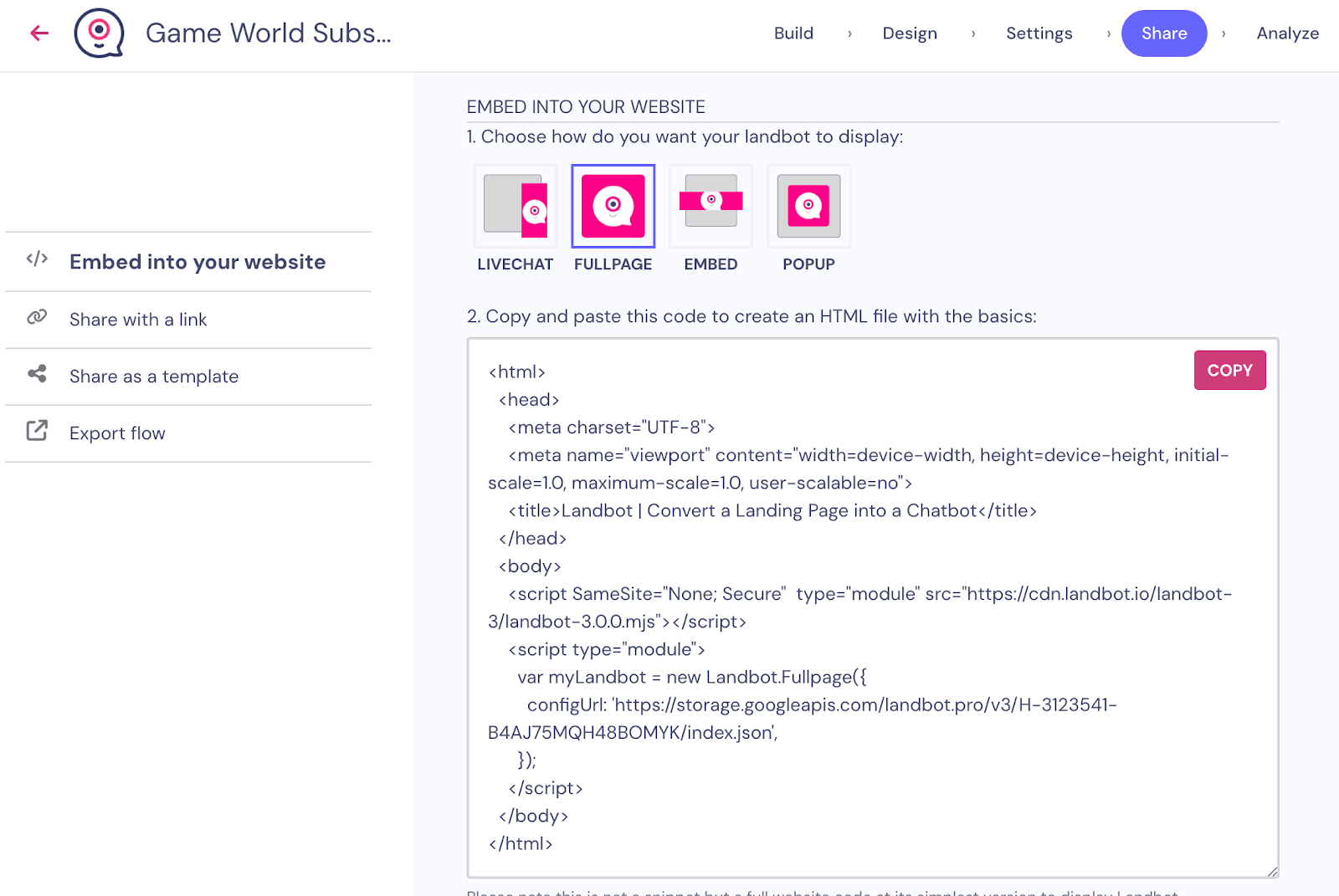This screenshot has width=1339, height=896.
Task: Select the Share tab
Action: tap(1164, 33)
